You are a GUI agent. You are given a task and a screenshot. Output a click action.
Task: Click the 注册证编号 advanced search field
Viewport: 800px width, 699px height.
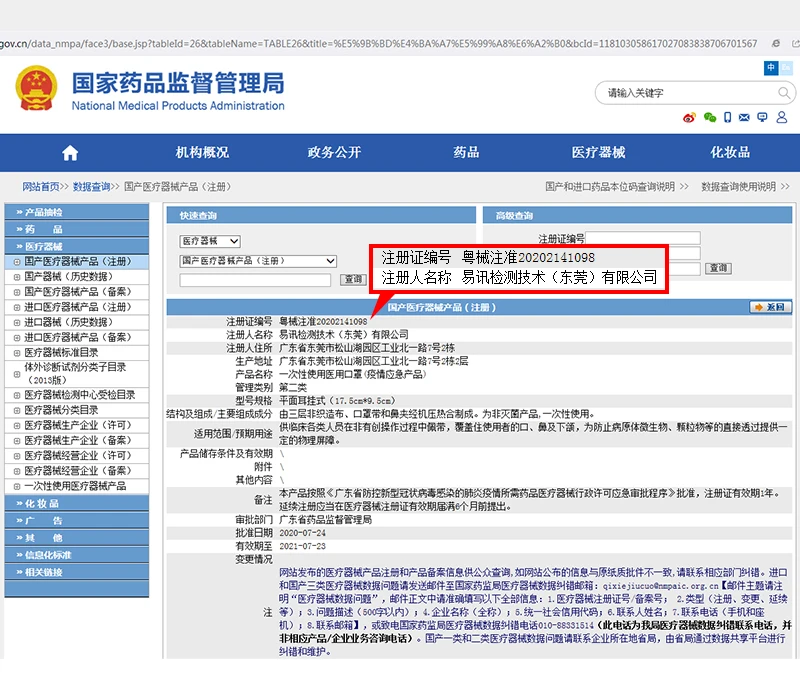[643, 238]
